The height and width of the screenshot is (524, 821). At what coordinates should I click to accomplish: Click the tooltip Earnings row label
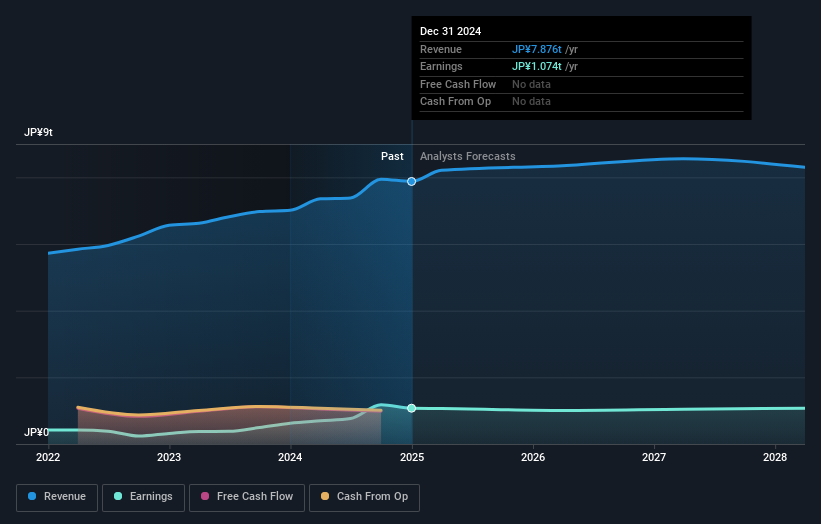click(441, 66)
